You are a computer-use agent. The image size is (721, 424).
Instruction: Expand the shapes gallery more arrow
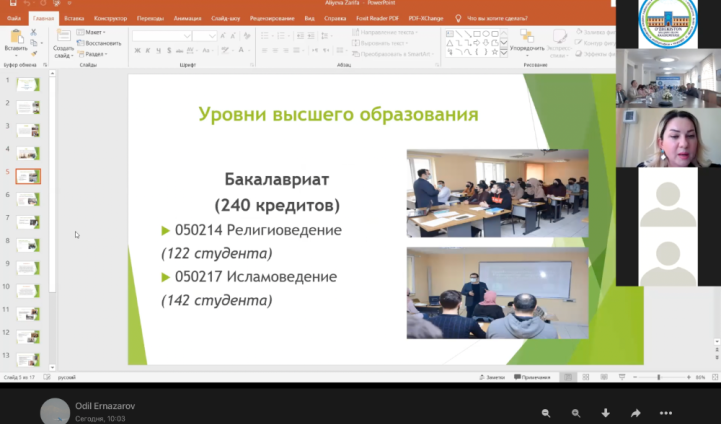504,53
